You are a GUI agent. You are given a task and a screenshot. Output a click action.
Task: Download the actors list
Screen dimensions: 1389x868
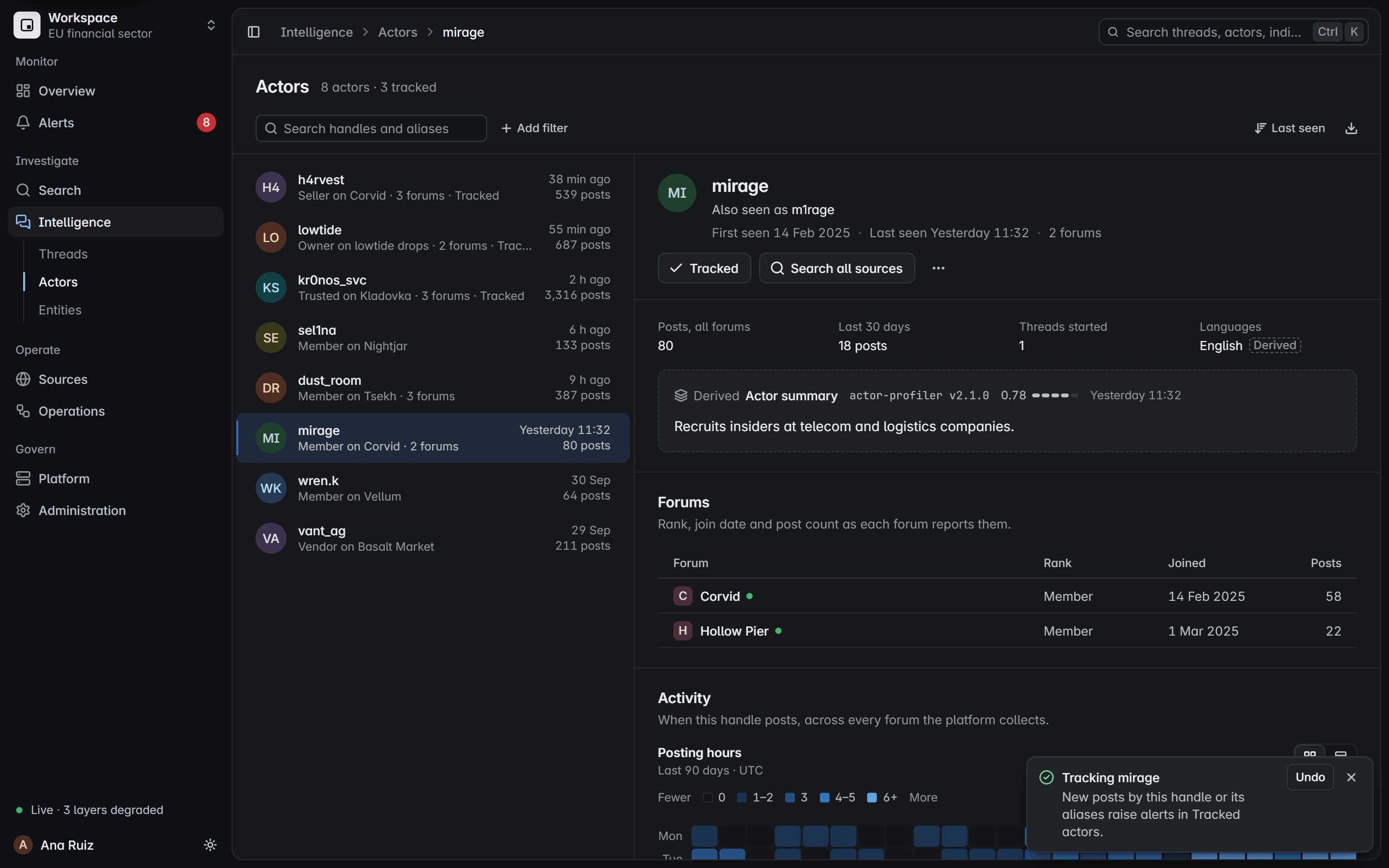(x=1351, y=128)
